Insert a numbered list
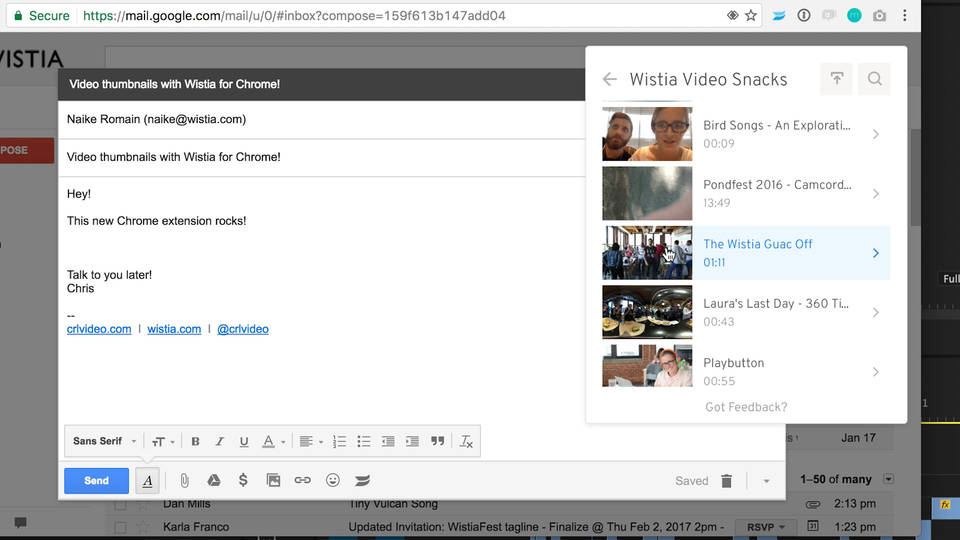The width and height of the screenshot is (960, 540). (x=339, y=441)
